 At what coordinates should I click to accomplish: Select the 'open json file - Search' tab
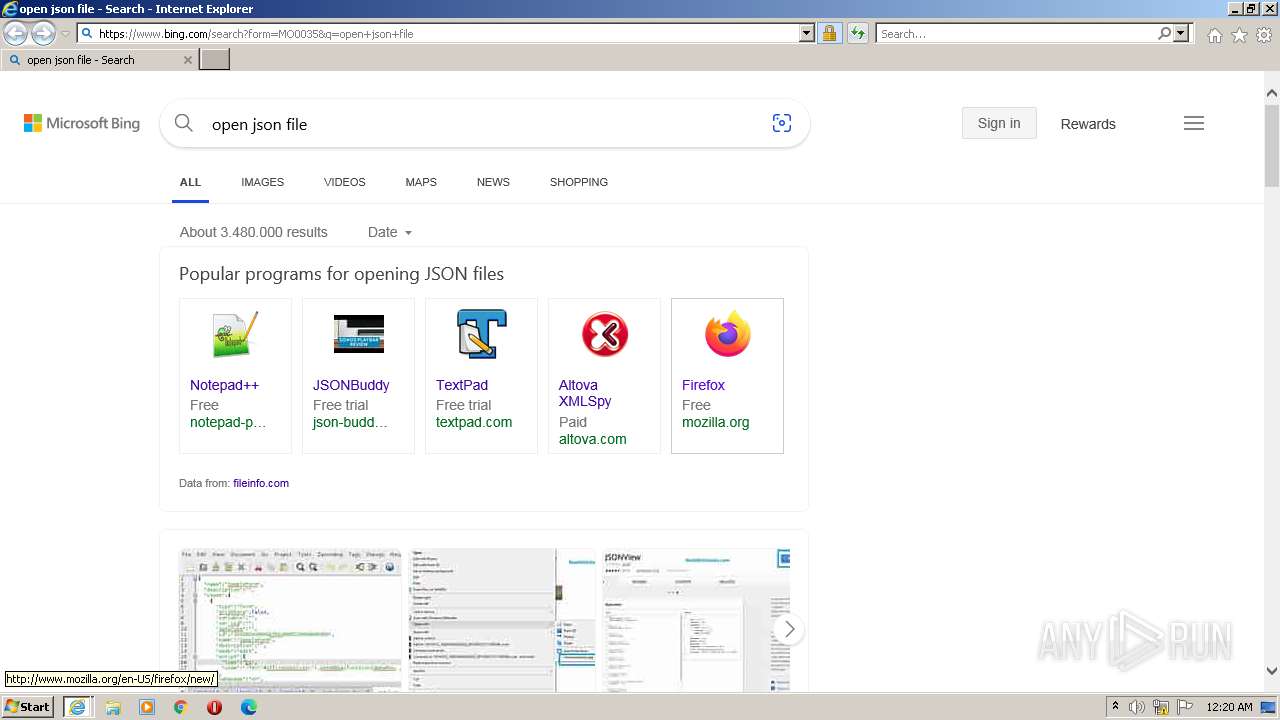100,60
